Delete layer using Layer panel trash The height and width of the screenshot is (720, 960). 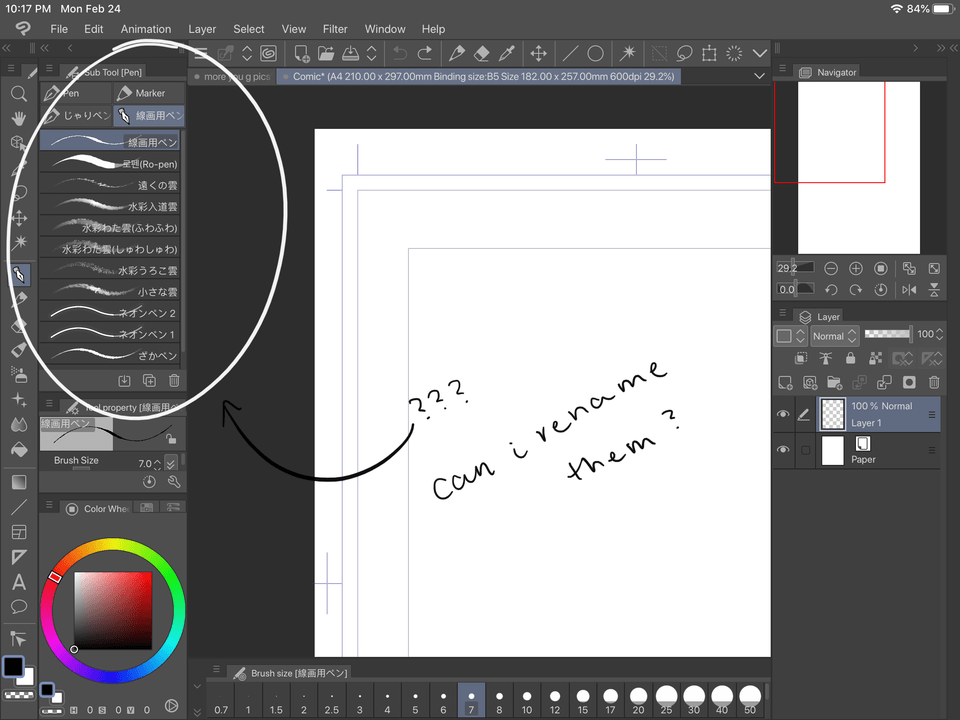[x=934, y=383]
